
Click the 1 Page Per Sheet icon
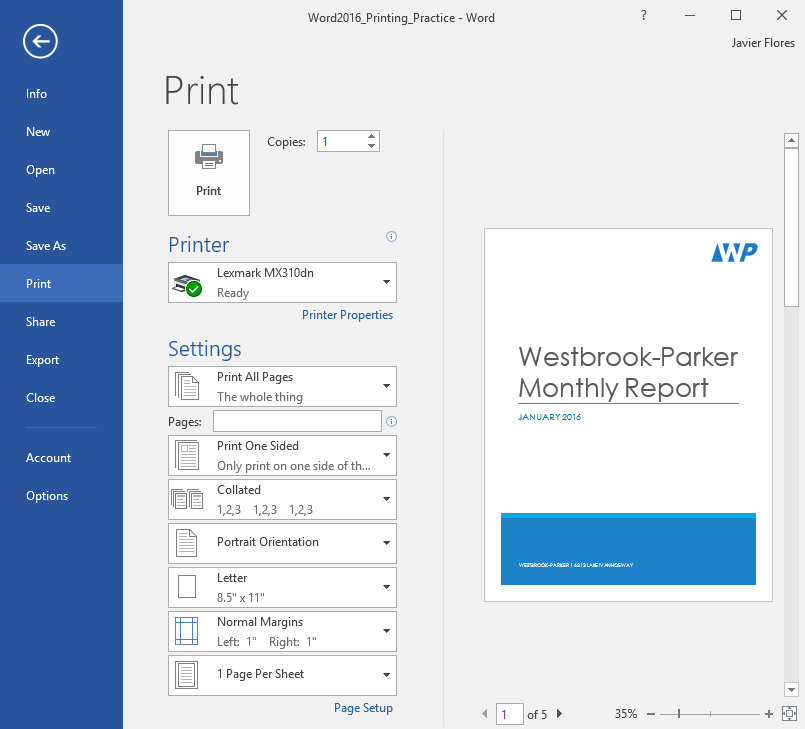[185, 674]
